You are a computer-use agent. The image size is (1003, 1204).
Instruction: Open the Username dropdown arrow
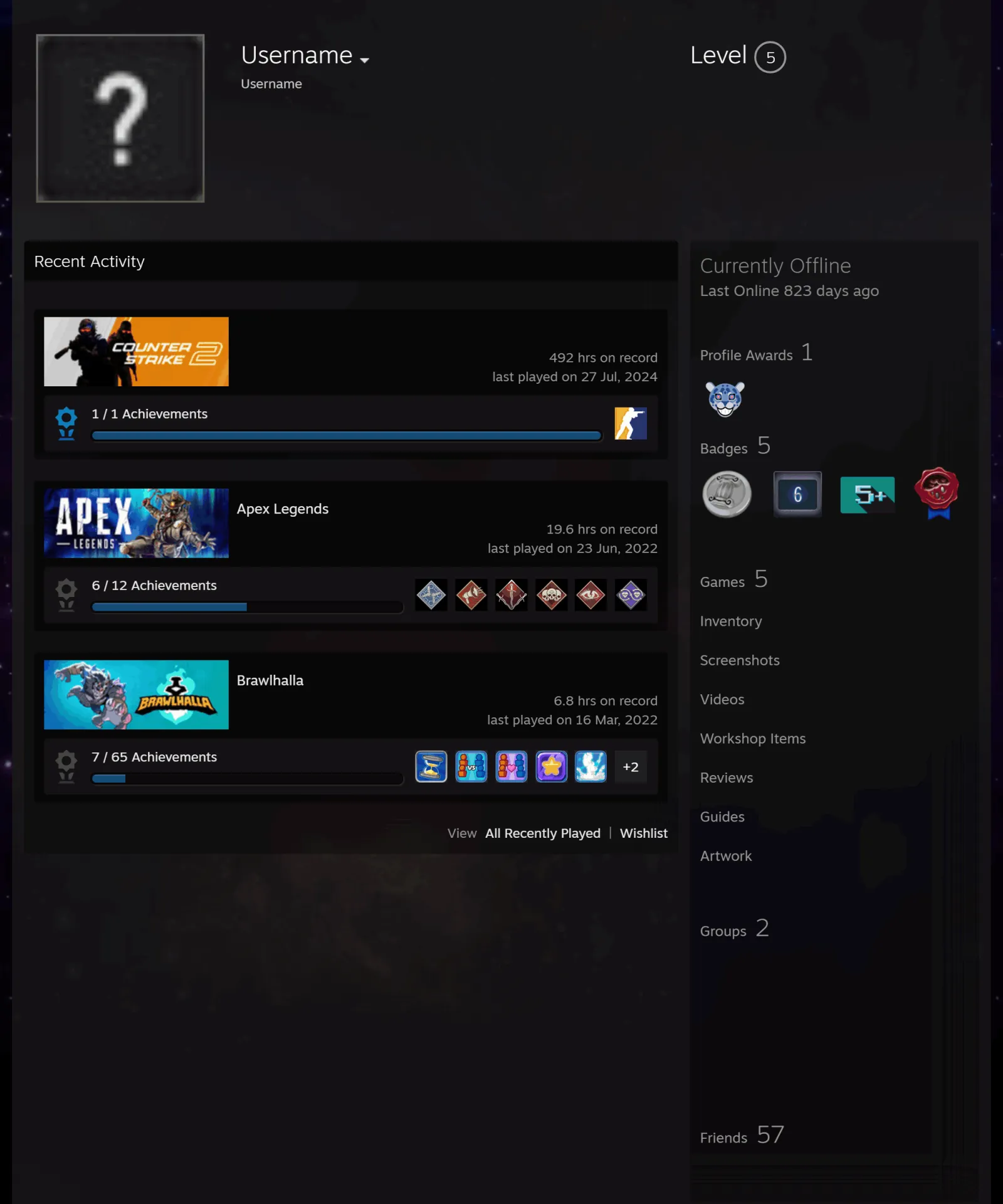tap(364, 60)
